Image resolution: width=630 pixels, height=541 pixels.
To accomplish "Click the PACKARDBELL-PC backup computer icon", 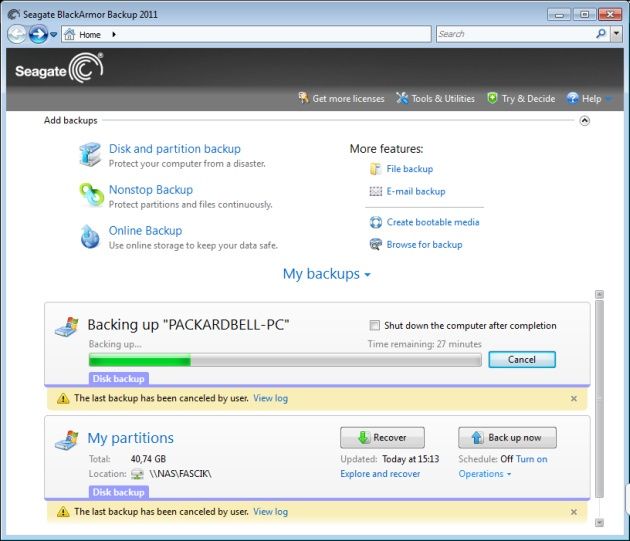I will 67,327.
